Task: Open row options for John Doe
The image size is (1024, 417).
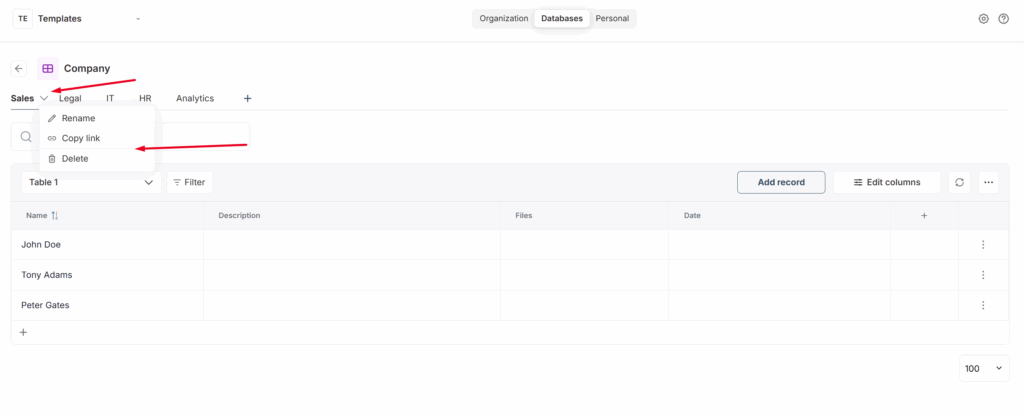Action: (983, 245)
